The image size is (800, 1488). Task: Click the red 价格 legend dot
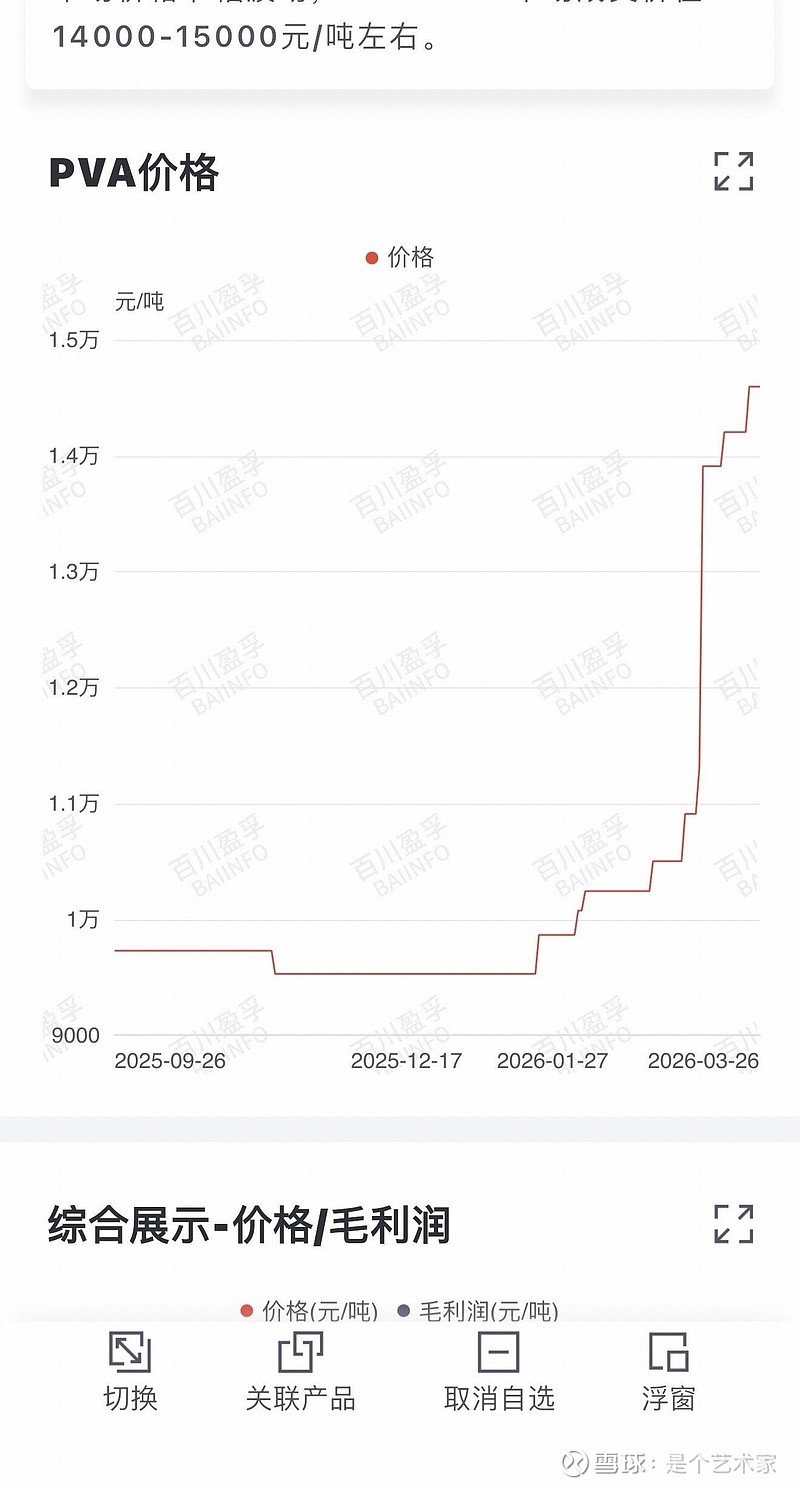coord(372,258)
